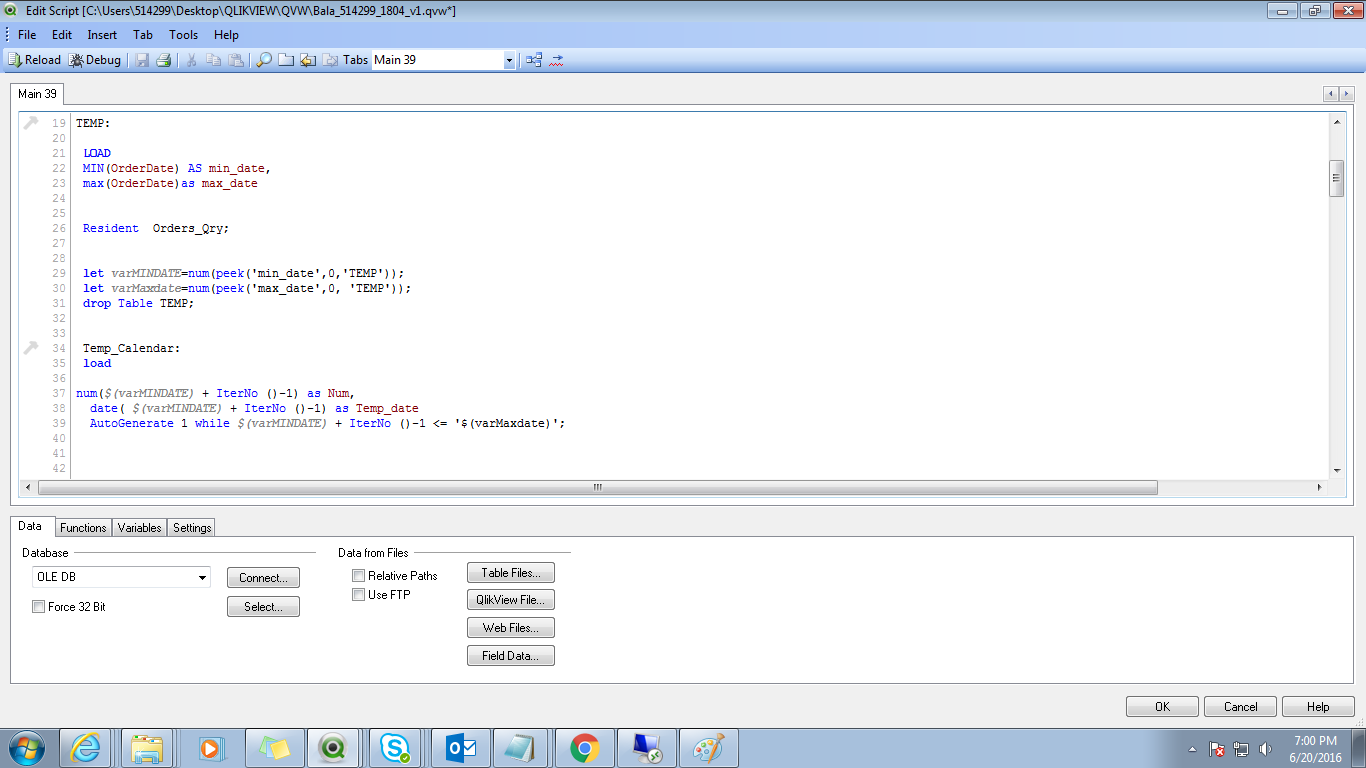Click the editor scroll down arrow
The height and width of the screenshot is (768, 1366).
pyautogui.click(x=1337, y=471)
